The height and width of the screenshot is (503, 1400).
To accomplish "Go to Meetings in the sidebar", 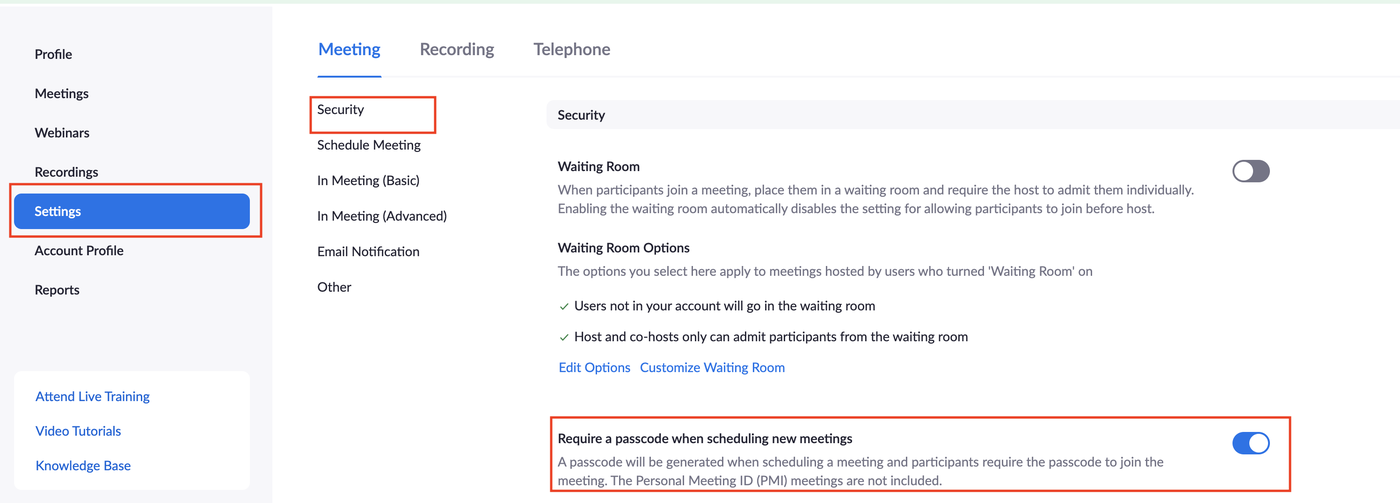I will pyautogui.click(x=62, y=93).
